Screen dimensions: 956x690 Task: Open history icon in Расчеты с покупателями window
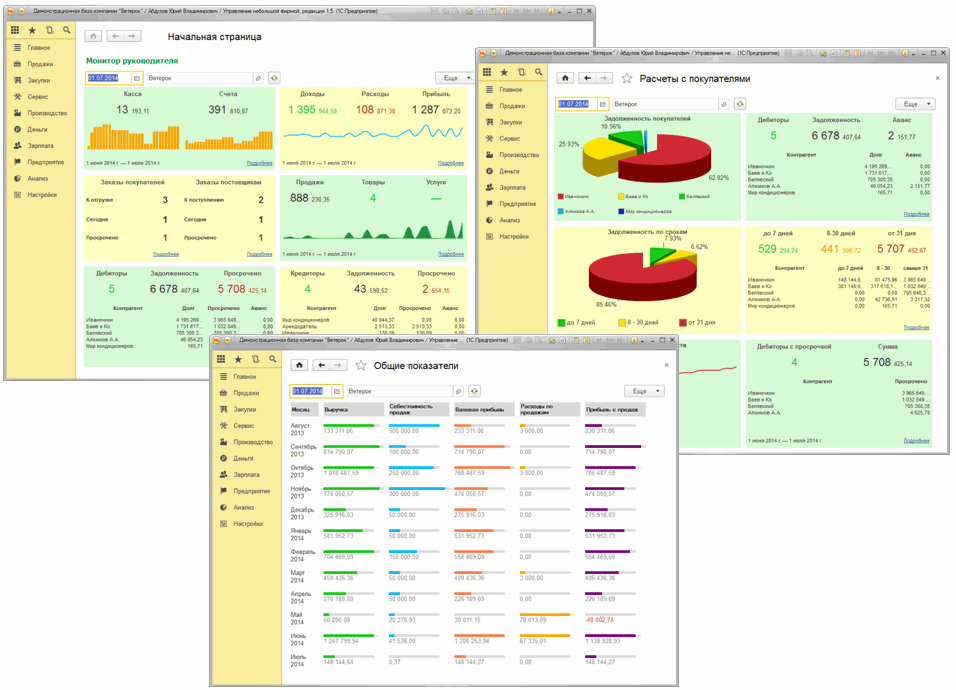(521, 72)
